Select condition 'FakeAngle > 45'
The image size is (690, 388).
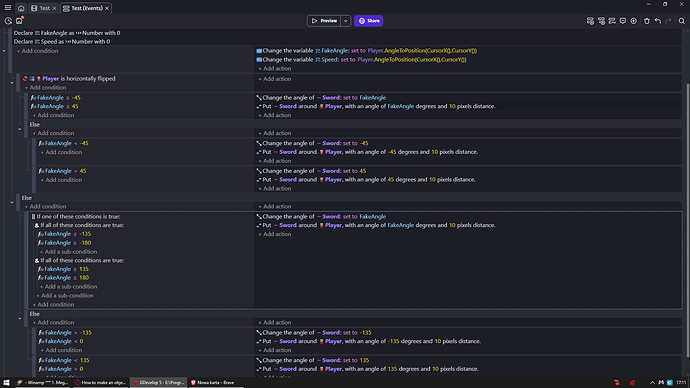coord(62,171)
